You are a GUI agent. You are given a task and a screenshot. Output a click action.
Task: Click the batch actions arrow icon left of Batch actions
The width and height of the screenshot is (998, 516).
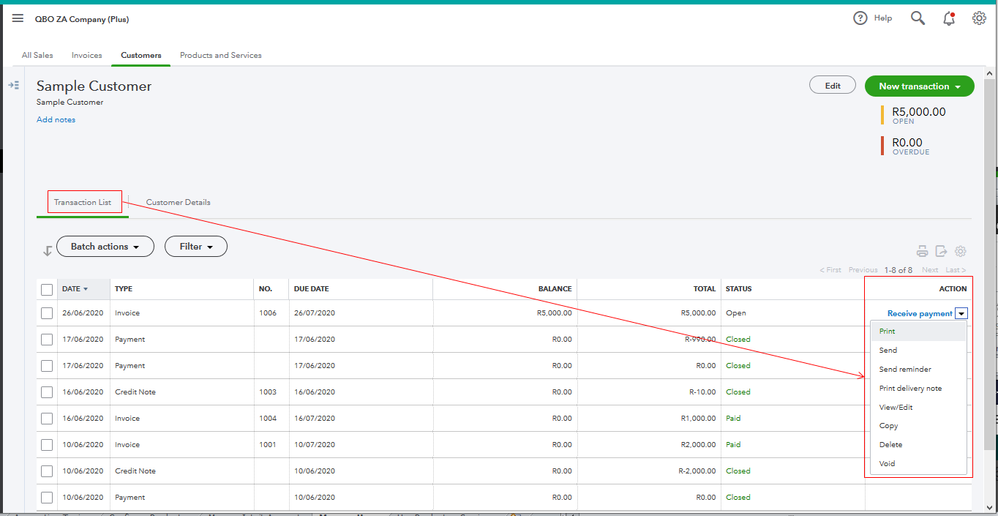47,251
